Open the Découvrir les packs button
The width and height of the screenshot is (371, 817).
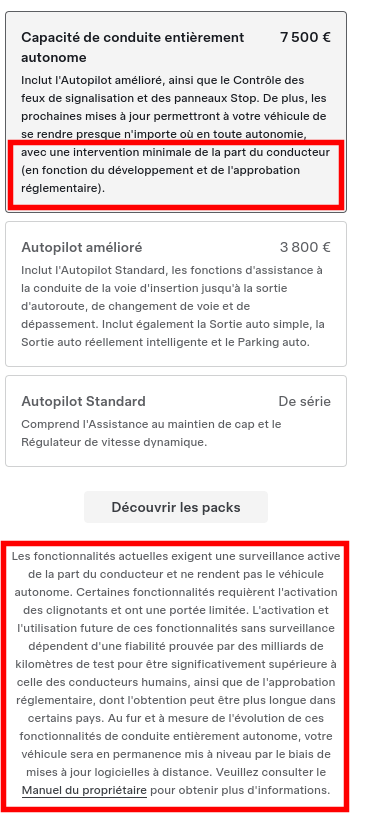click(176, 507)
